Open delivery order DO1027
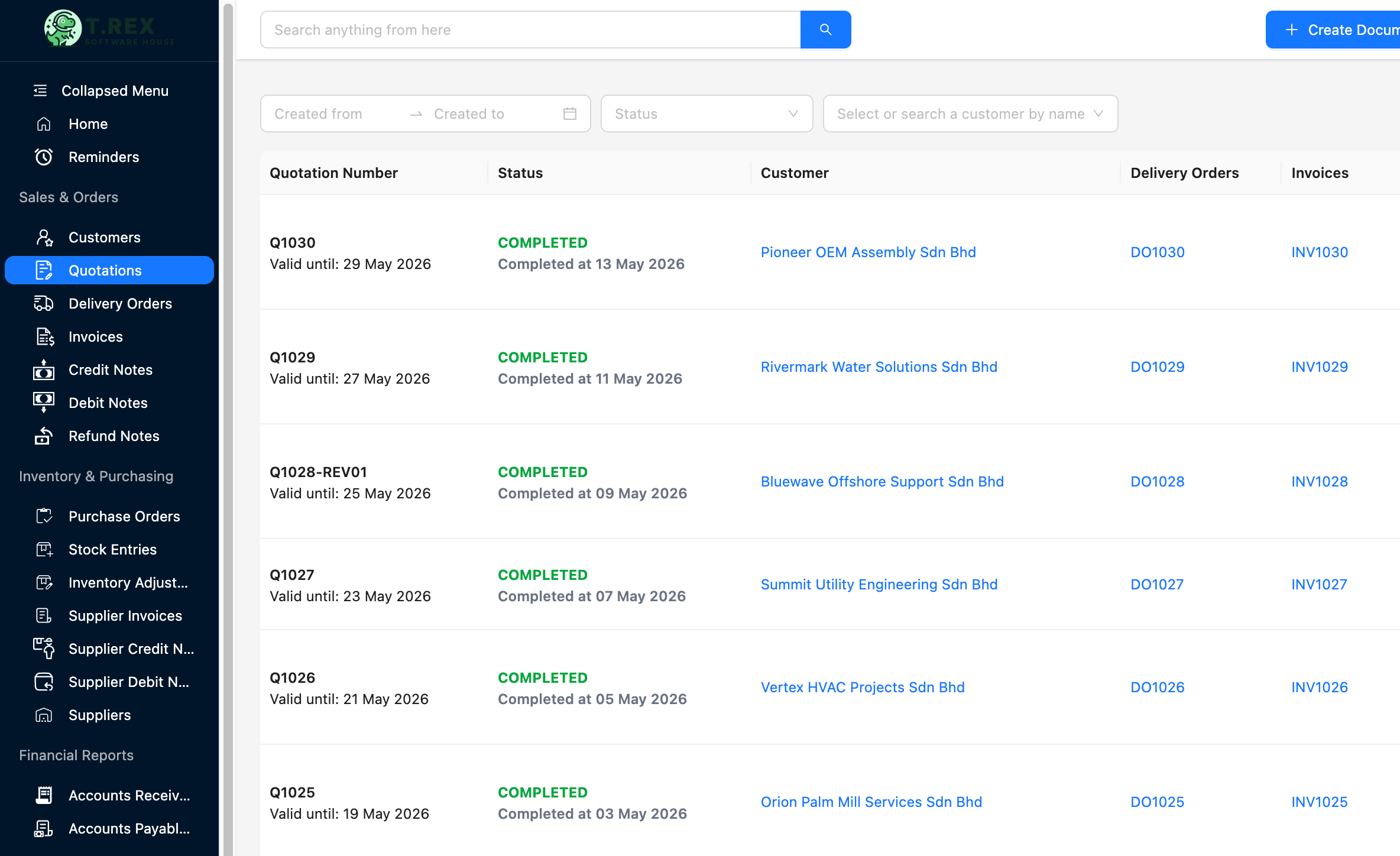The image size is (1400, 856). (x=1157, y=584)
